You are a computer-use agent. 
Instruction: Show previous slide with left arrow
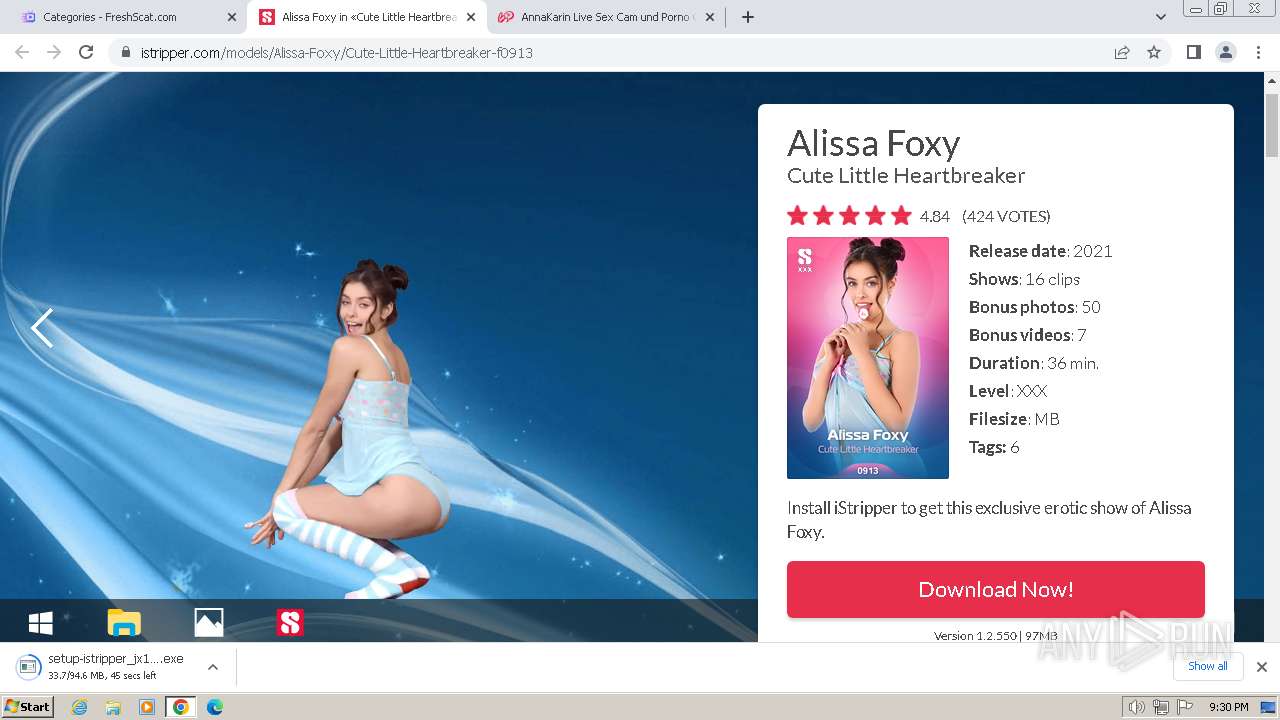41,328
